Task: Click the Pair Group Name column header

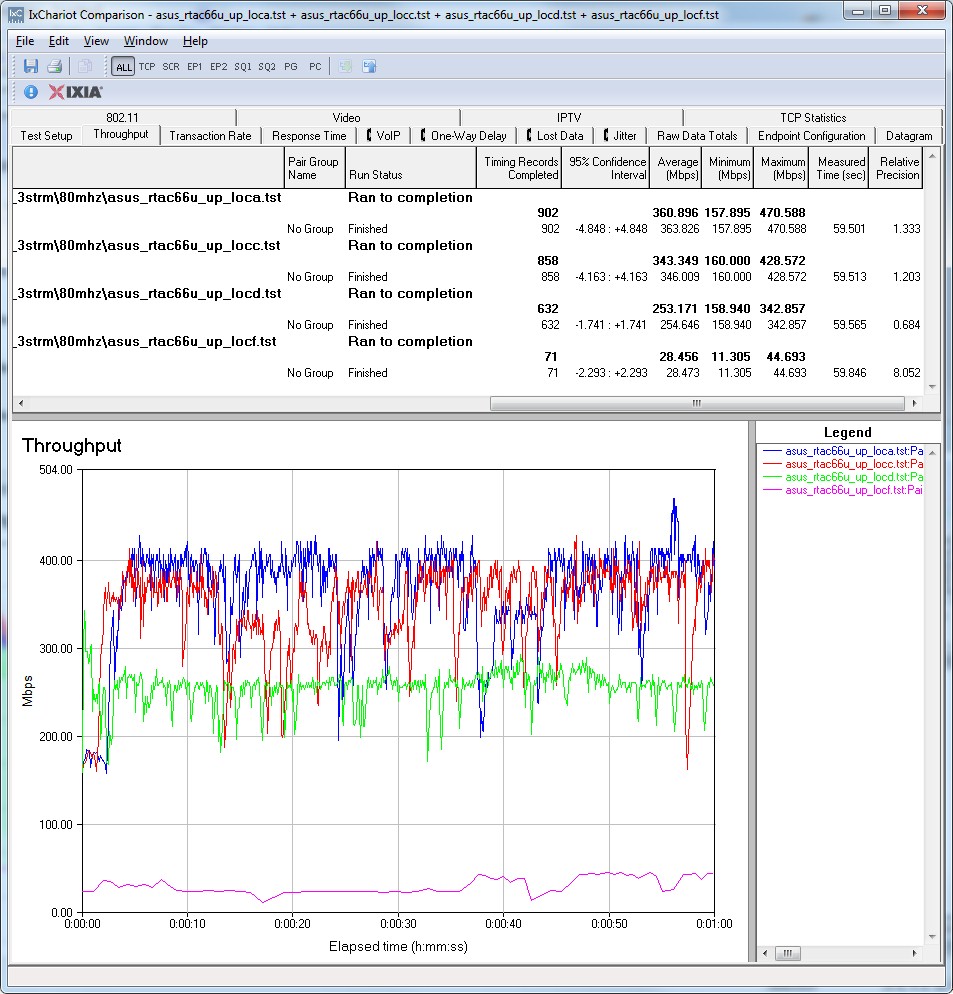Action: pyautogui.click(x=314, y=168)
